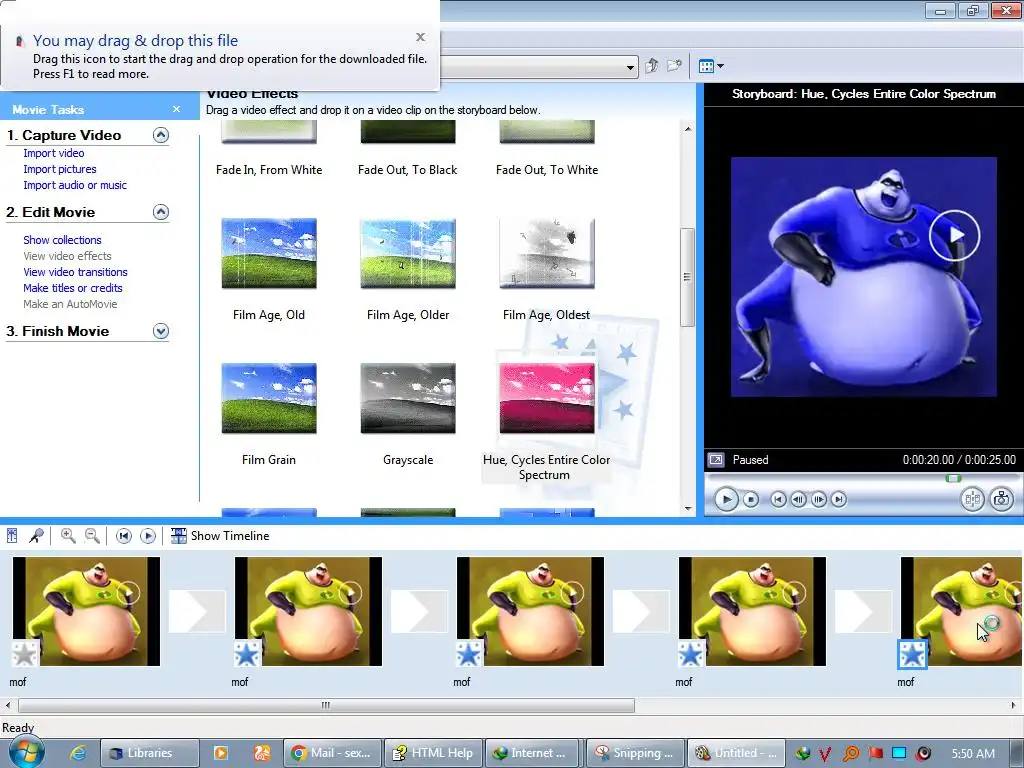Click the Import pictures link
Screen dimensions: 1024x768
pos(59,169)
